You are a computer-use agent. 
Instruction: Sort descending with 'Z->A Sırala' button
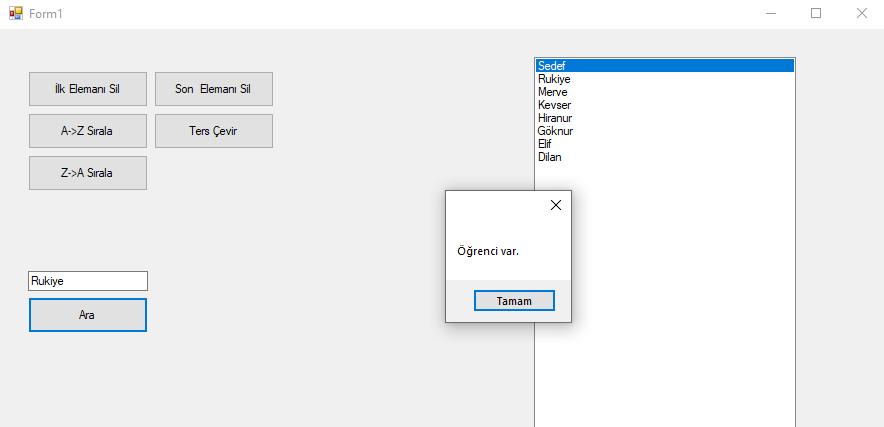pos(88,173)
